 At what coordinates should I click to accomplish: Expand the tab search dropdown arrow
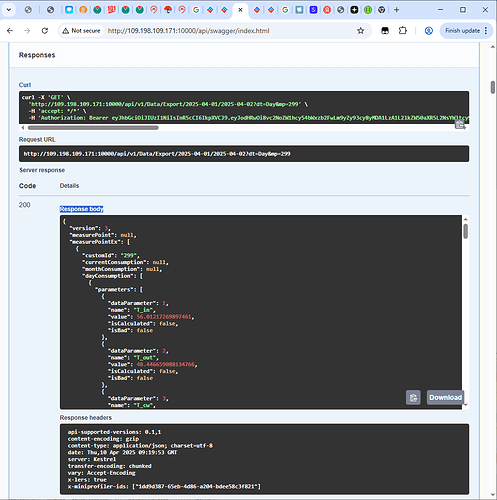(x=9, y=10)
